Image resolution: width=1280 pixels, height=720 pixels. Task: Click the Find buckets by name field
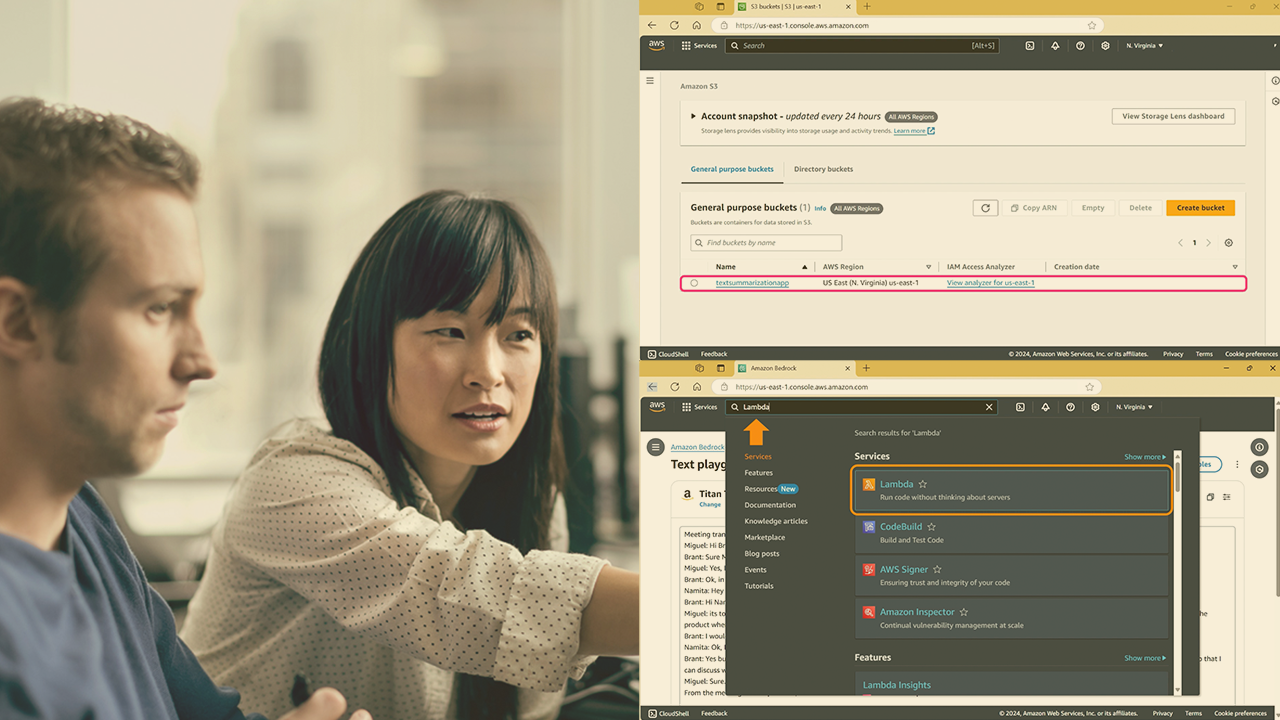coord(766,243)
